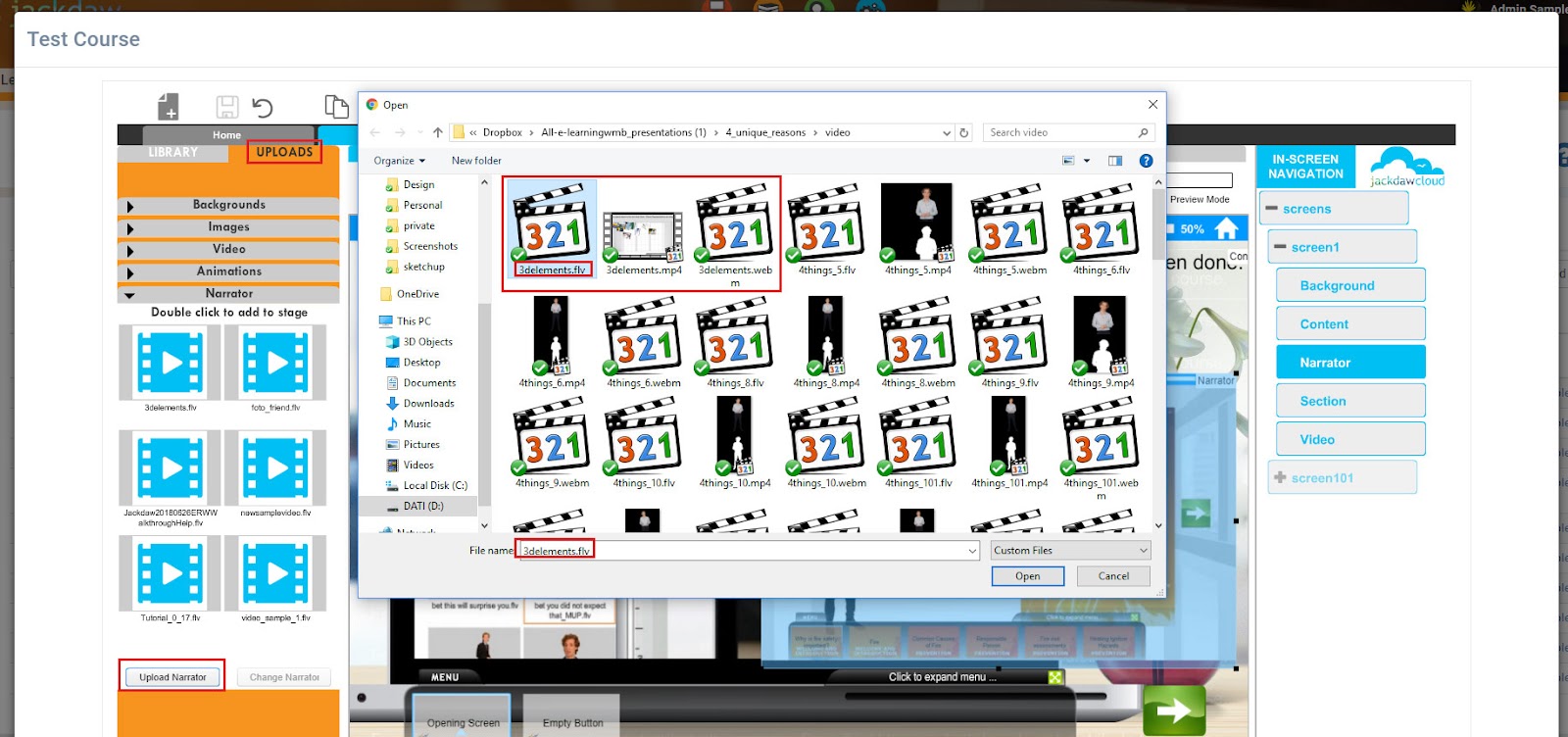Image resolution: width=1568 pixels, height=737 pixels.
Task: Select the 4things_9.mp4 file
Action: 1102,342
